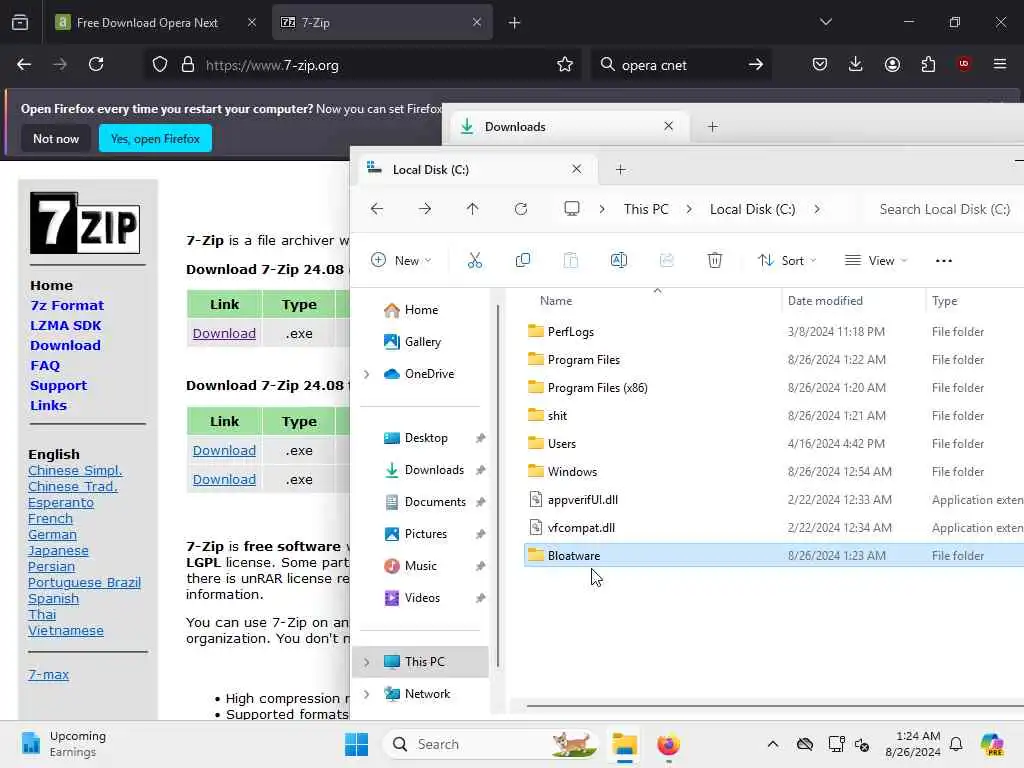Click the Delete trash icon in Explorer
Screen dimensions: 1024x768
coord(714,261)
